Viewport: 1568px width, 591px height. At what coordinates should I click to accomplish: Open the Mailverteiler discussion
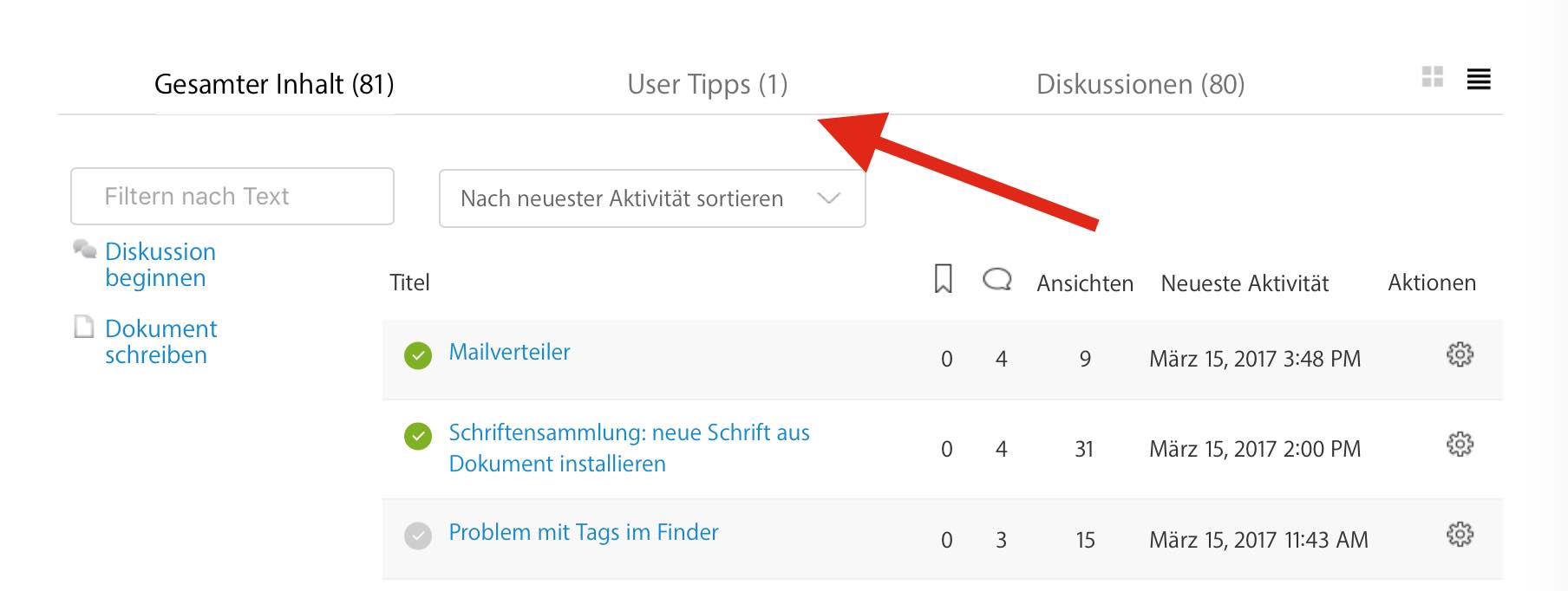509,352
